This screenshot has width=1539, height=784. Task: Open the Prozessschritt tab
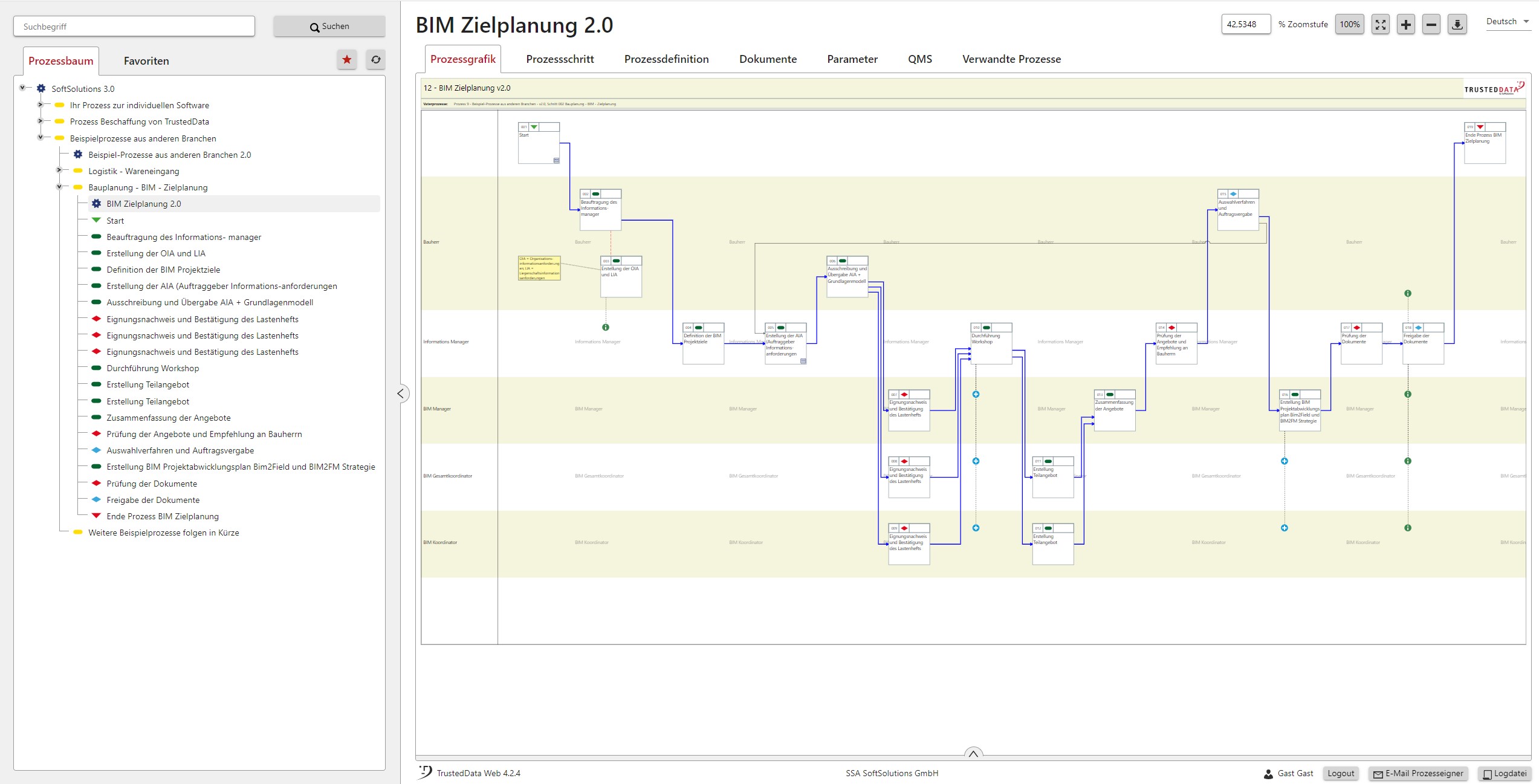point(560,59)
